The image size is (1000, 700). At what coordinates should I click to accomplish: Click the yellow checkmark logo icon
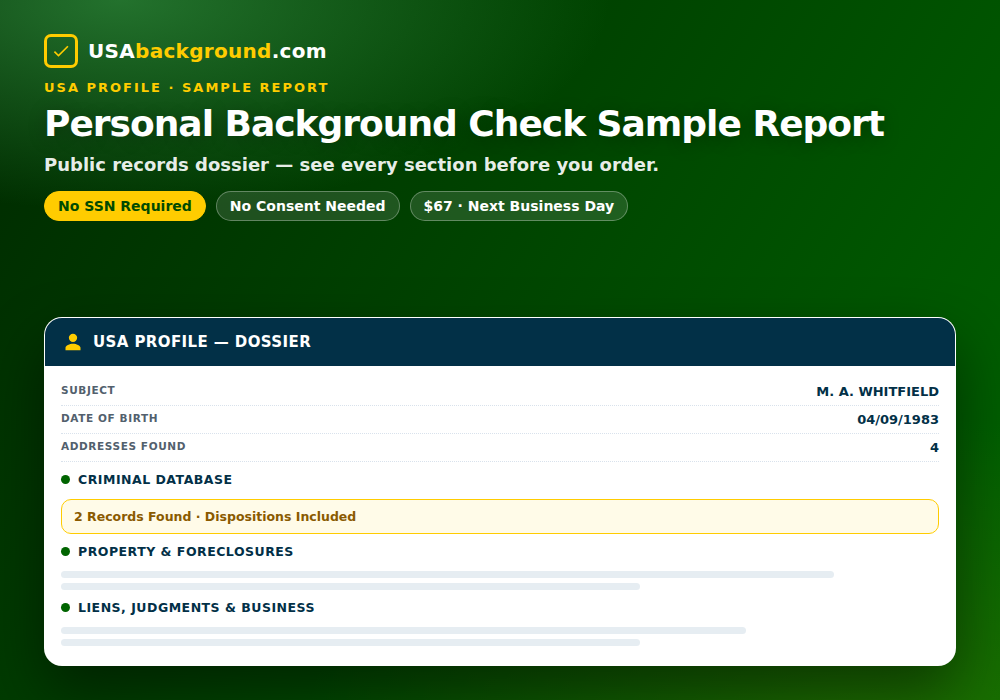tap(61, 51)
